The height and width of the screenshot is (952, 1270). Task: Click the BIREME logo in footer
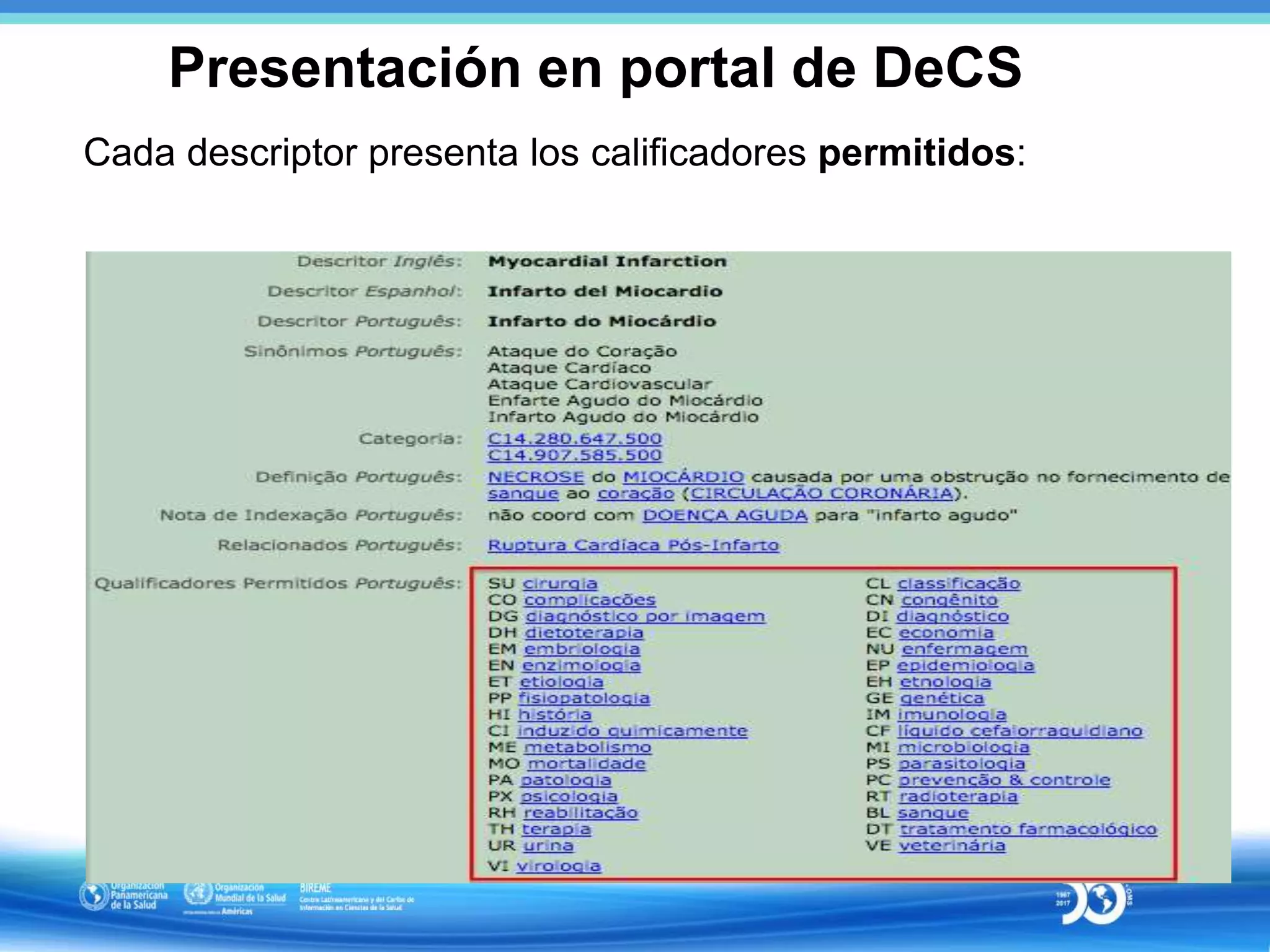click(357, 897)
